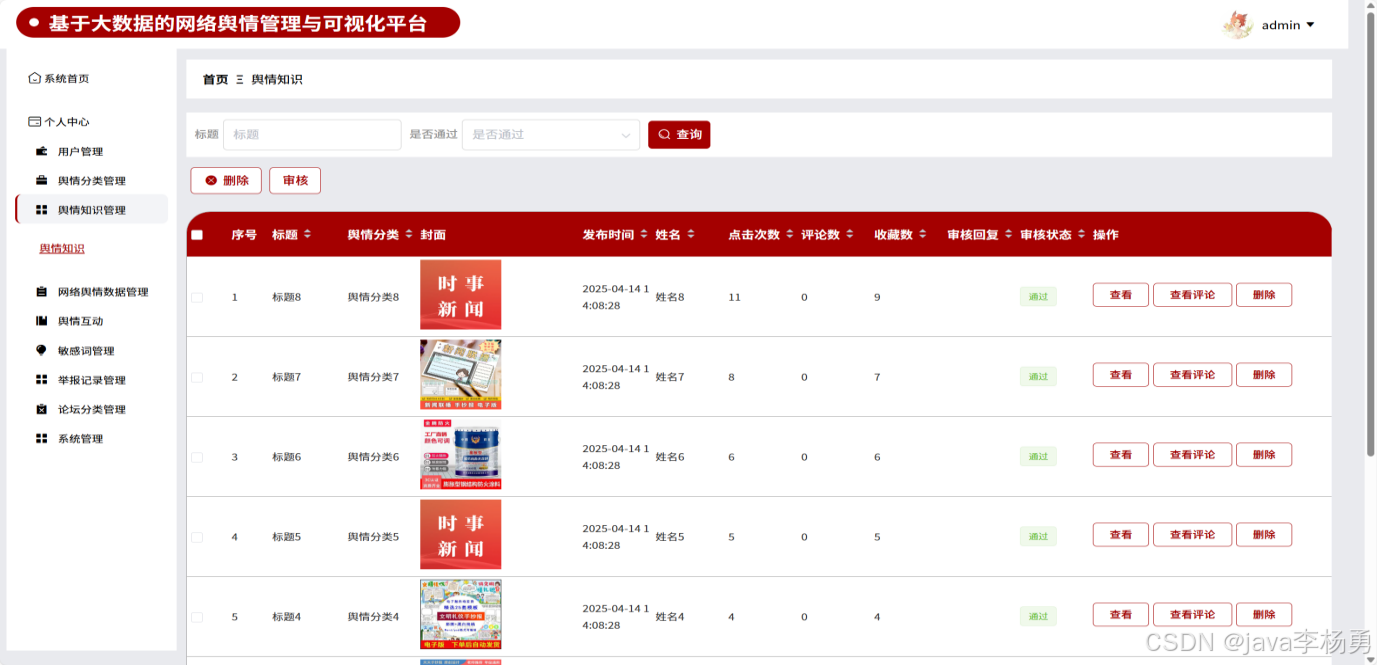Open the 时事新闻 cover for 标题5

[461, 535]
